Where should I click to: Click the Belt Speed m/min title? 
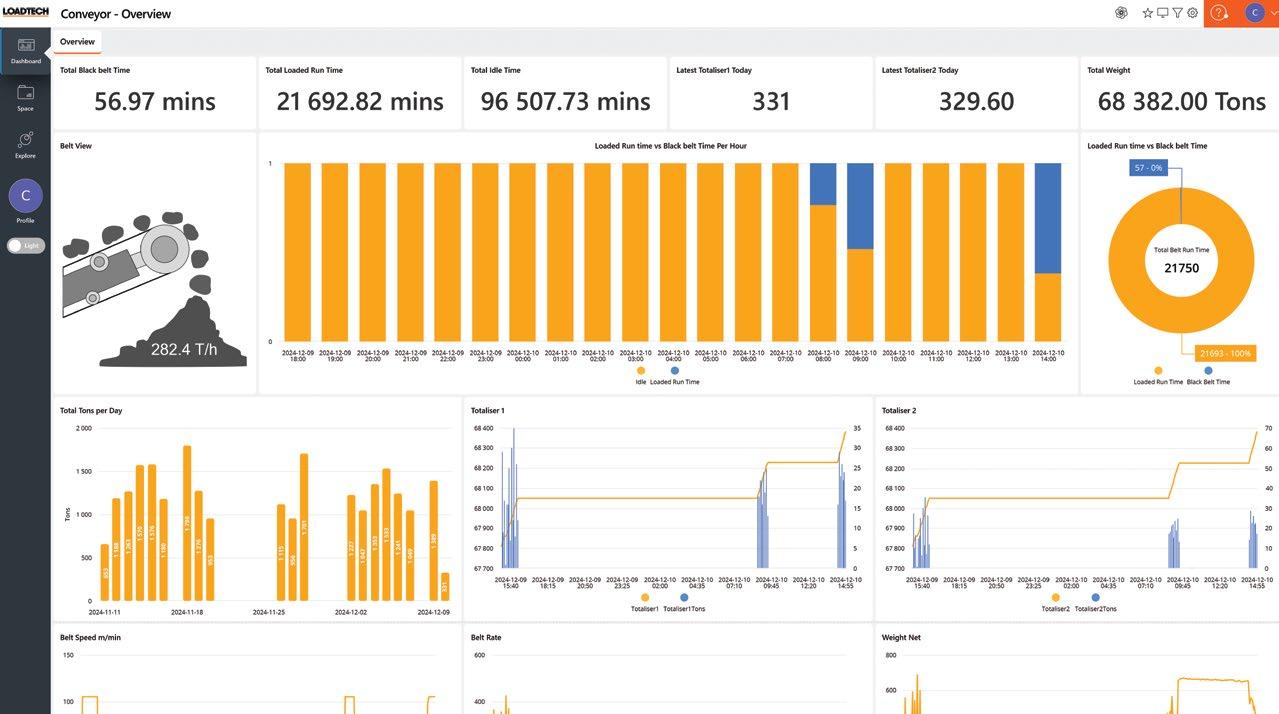90,637
